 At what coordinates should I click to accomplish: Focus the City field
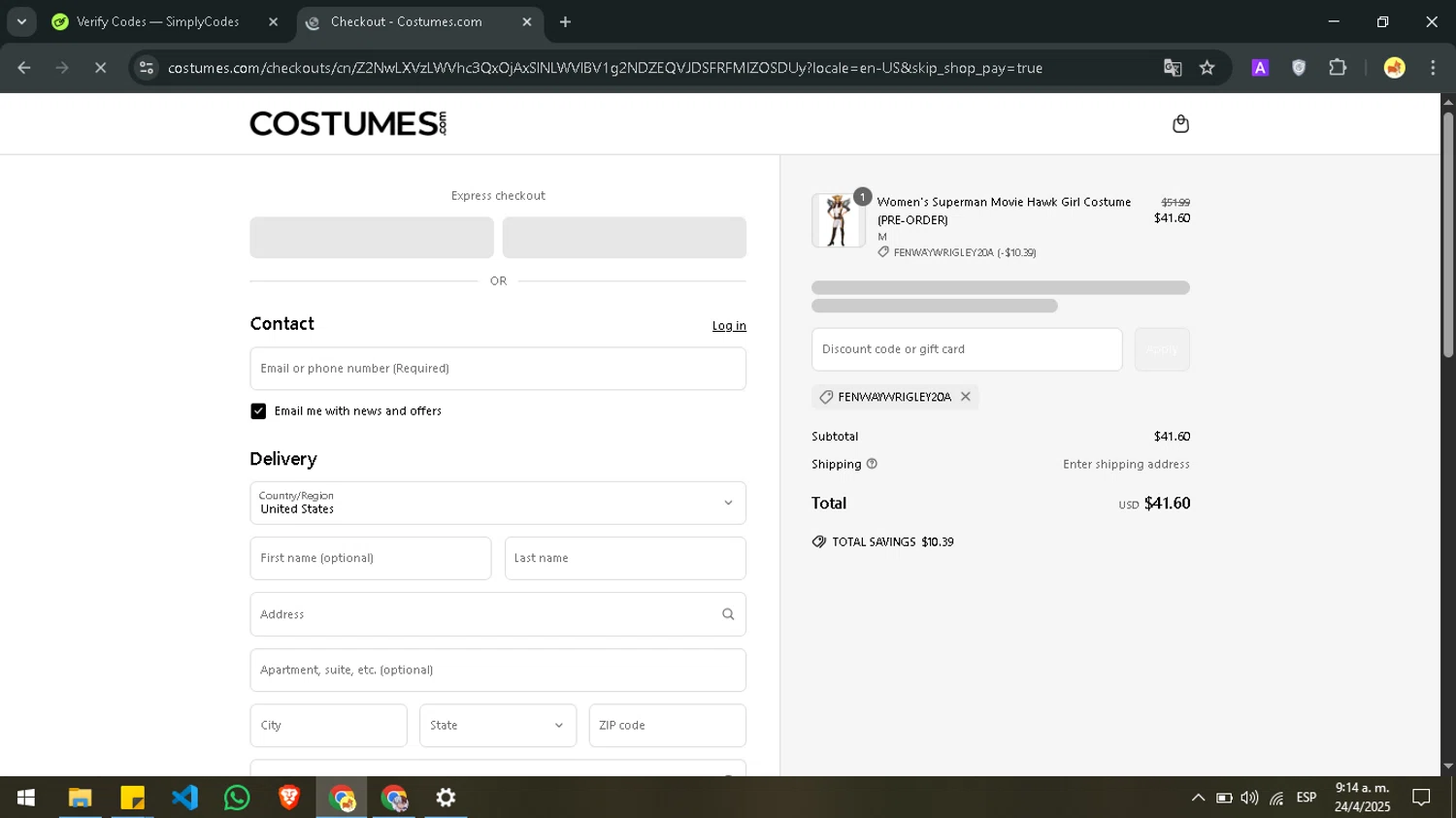(x=328, y=726)
